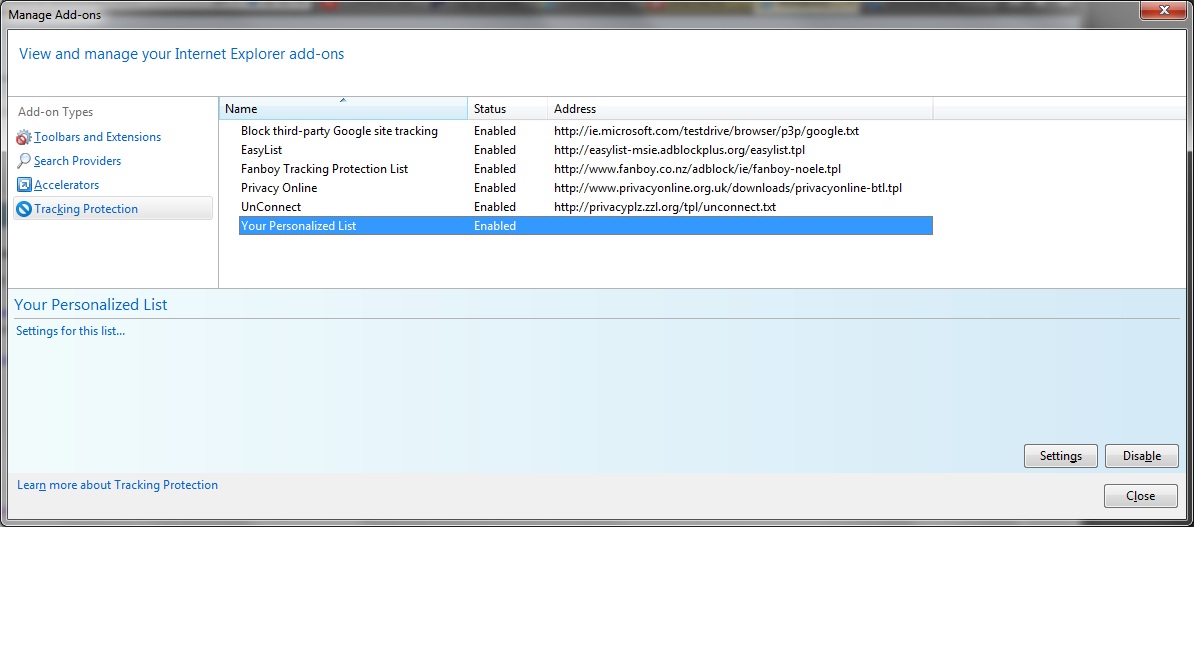Click the Accelerators icon
Image resolution: width=1194 pixels, height=648 pixels.
24,185
